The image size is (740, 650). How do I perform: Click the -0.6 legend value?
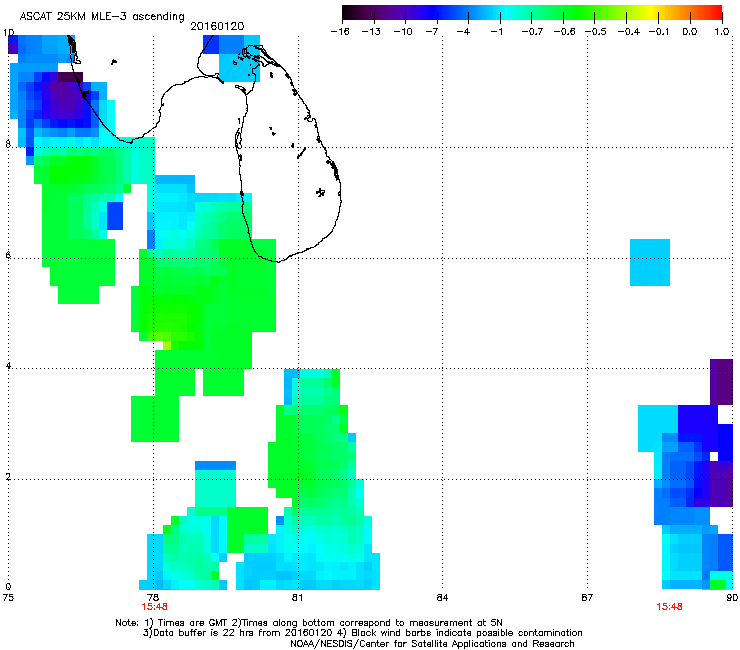coord(564,32)
